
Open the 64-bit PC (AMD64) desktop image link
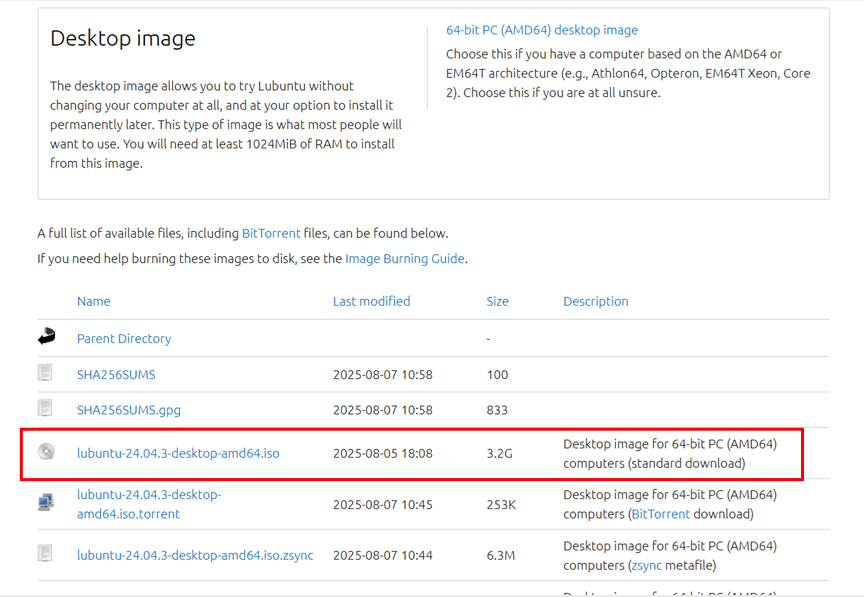tap(542, 30)
